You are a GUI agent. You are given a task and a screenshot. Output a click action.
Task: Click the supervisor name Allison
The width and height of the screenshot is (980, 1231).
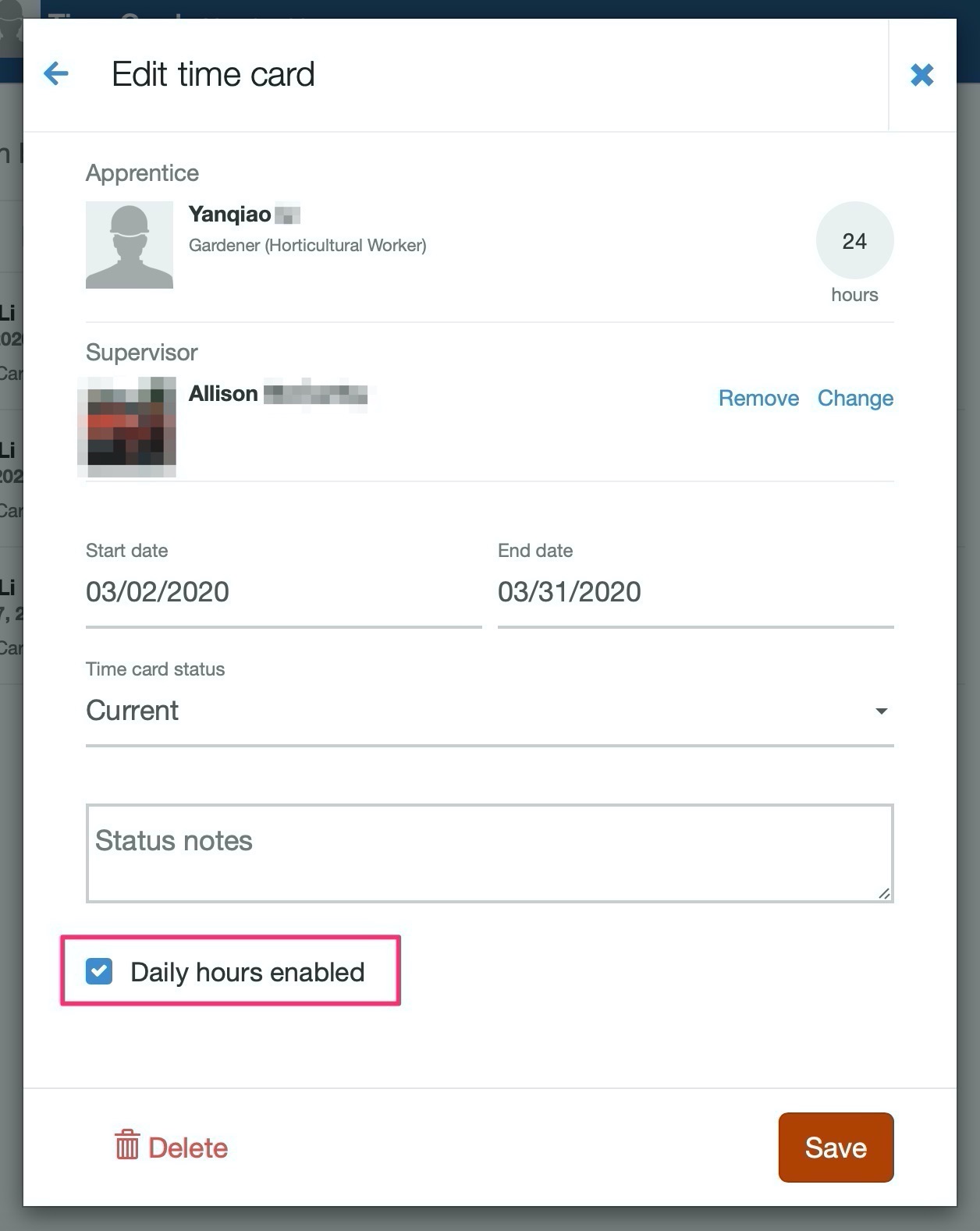pyautogui.click(x=223, y=394)
